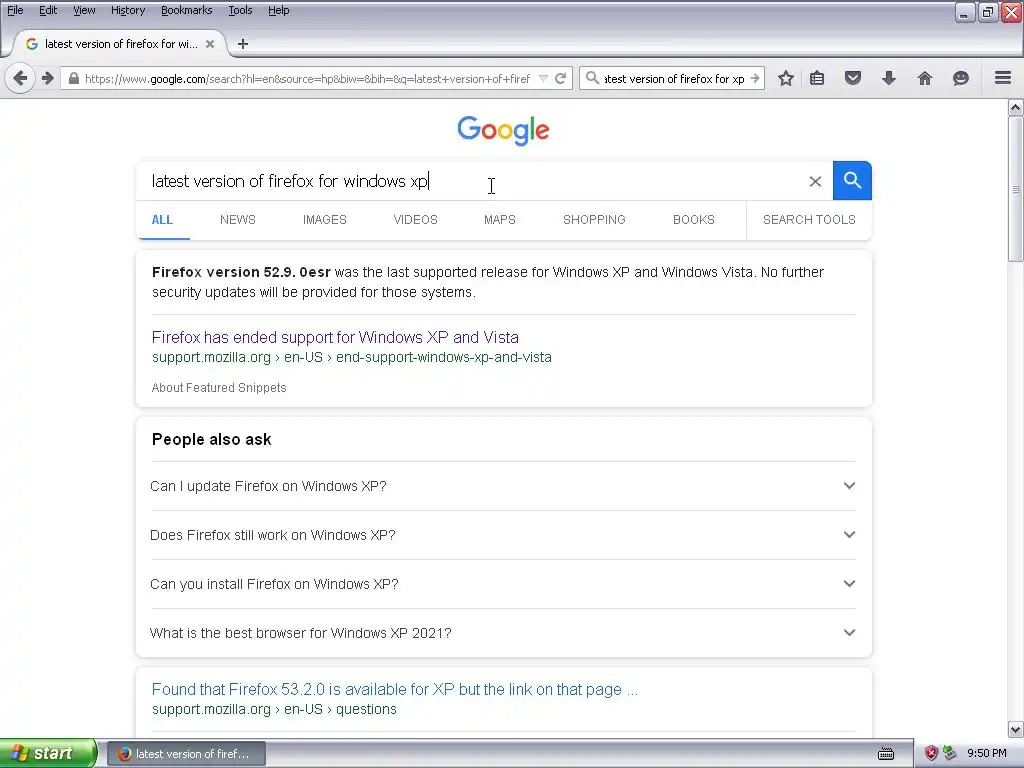Expand 'Can you install Firefox on Windows XP?'
The image size is (1024, 768).
click(503, 584)
